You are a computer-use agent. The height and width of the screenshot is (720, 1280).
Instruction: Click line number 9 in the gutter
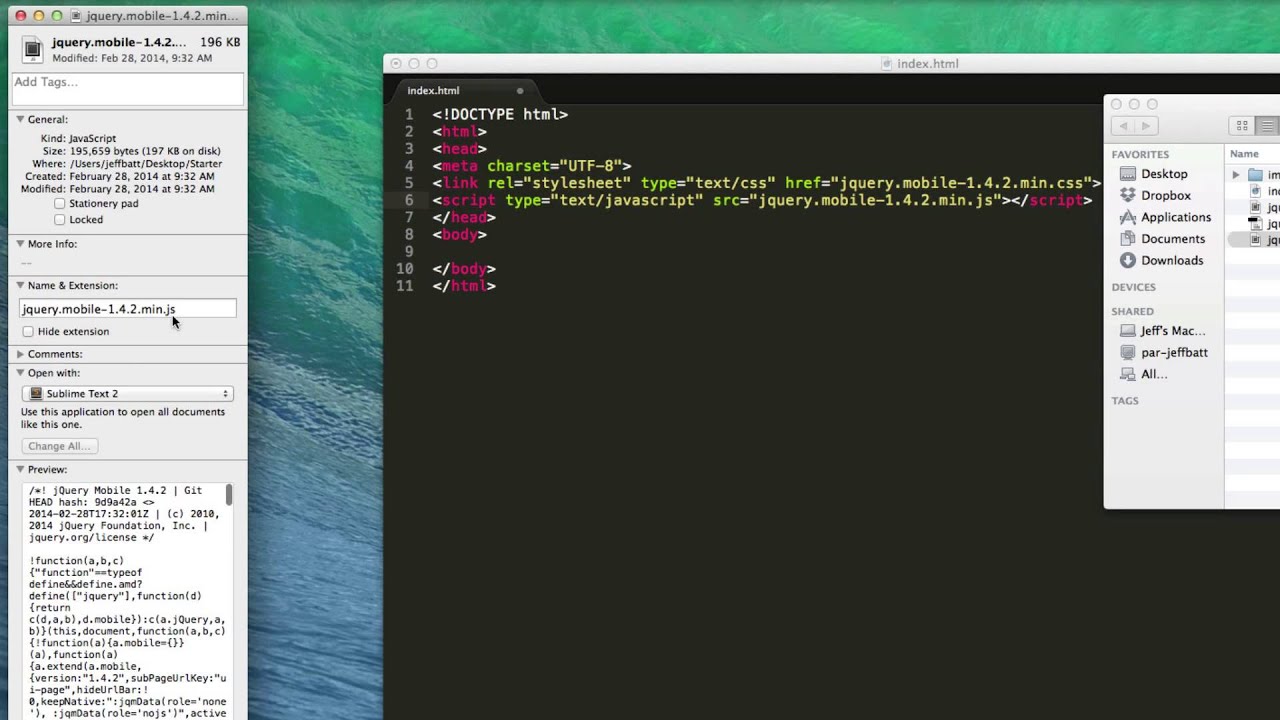coord(409,252)
